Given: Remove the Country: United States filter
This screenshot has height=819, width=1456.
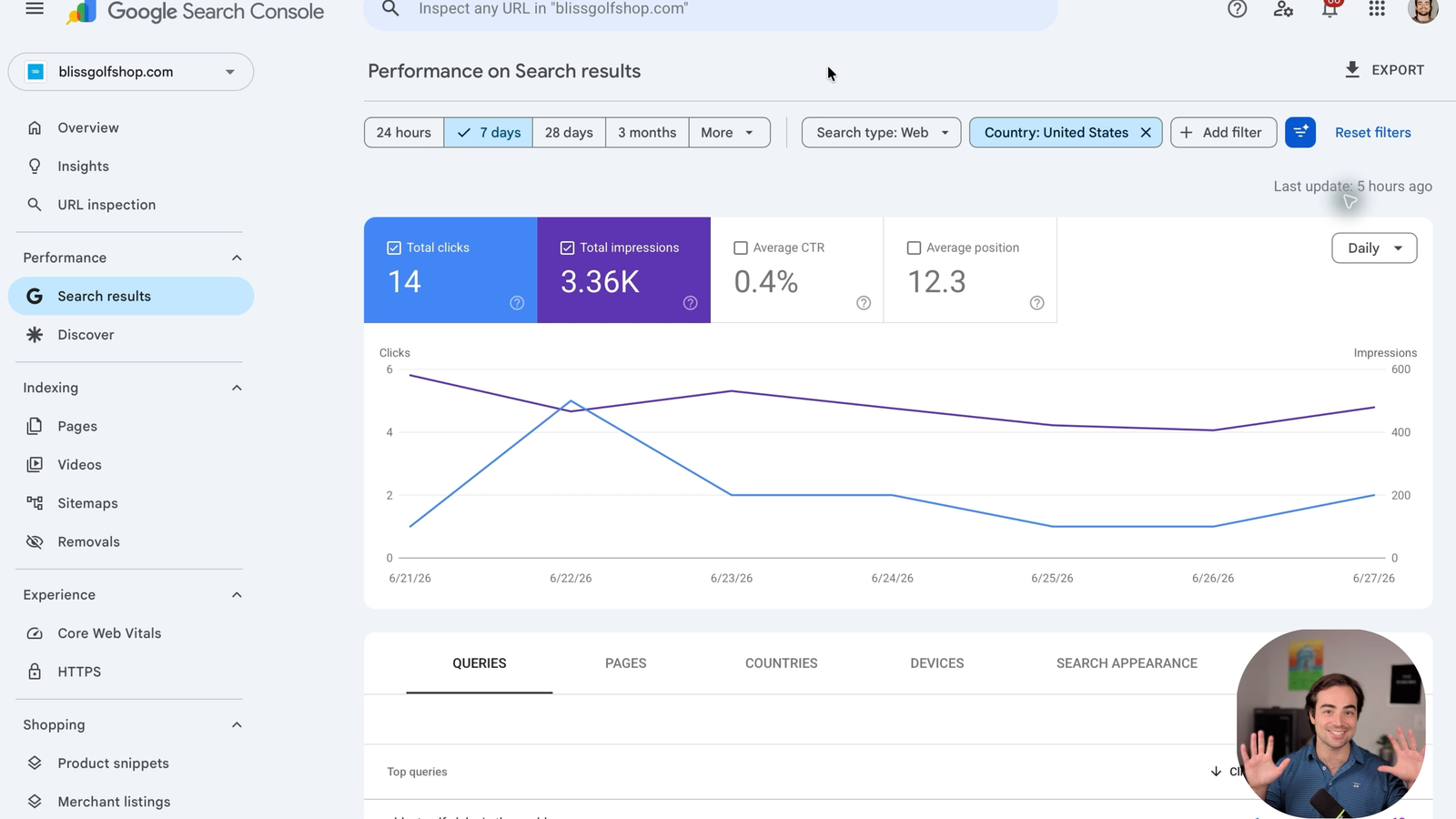Looking at the screenshot, I should [x=1146, y=132].
